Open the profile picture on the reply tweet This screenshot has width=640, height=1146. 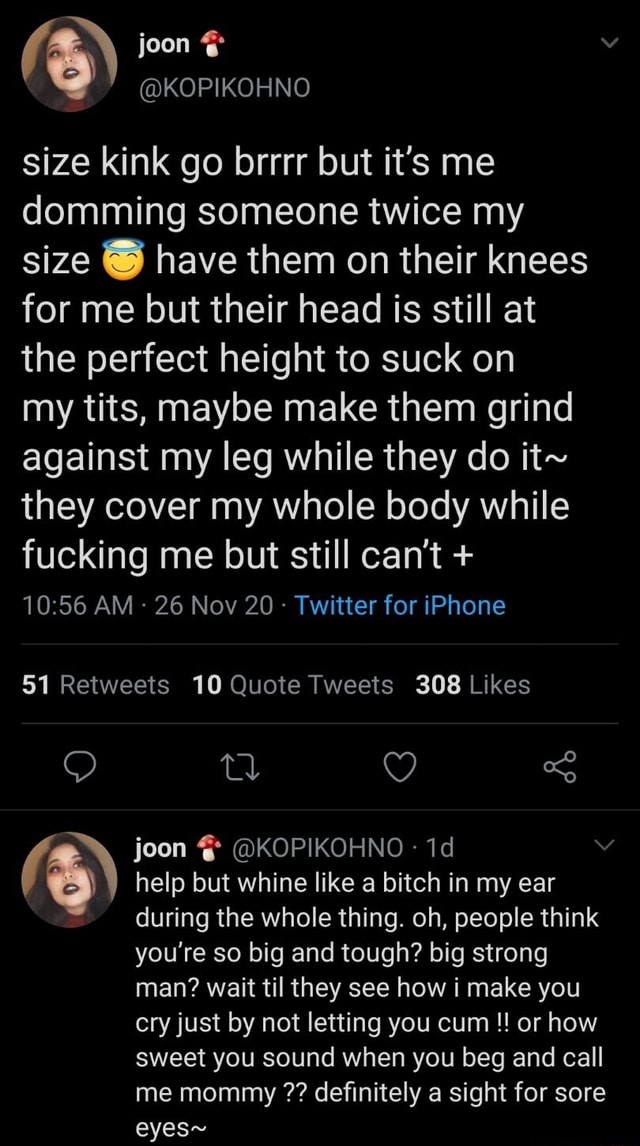coord(69,880)
